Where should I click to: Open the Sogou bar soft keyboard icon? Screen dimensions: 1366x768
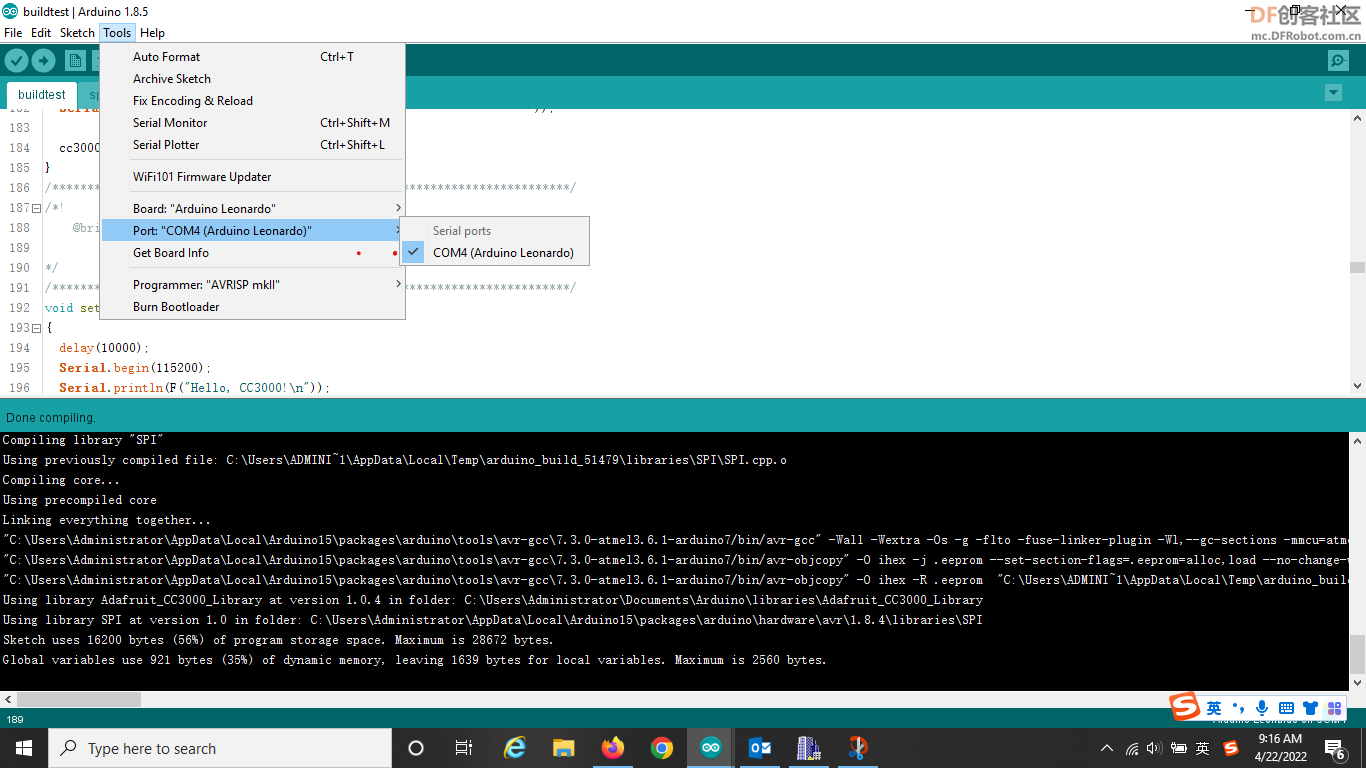(1286, 708)
